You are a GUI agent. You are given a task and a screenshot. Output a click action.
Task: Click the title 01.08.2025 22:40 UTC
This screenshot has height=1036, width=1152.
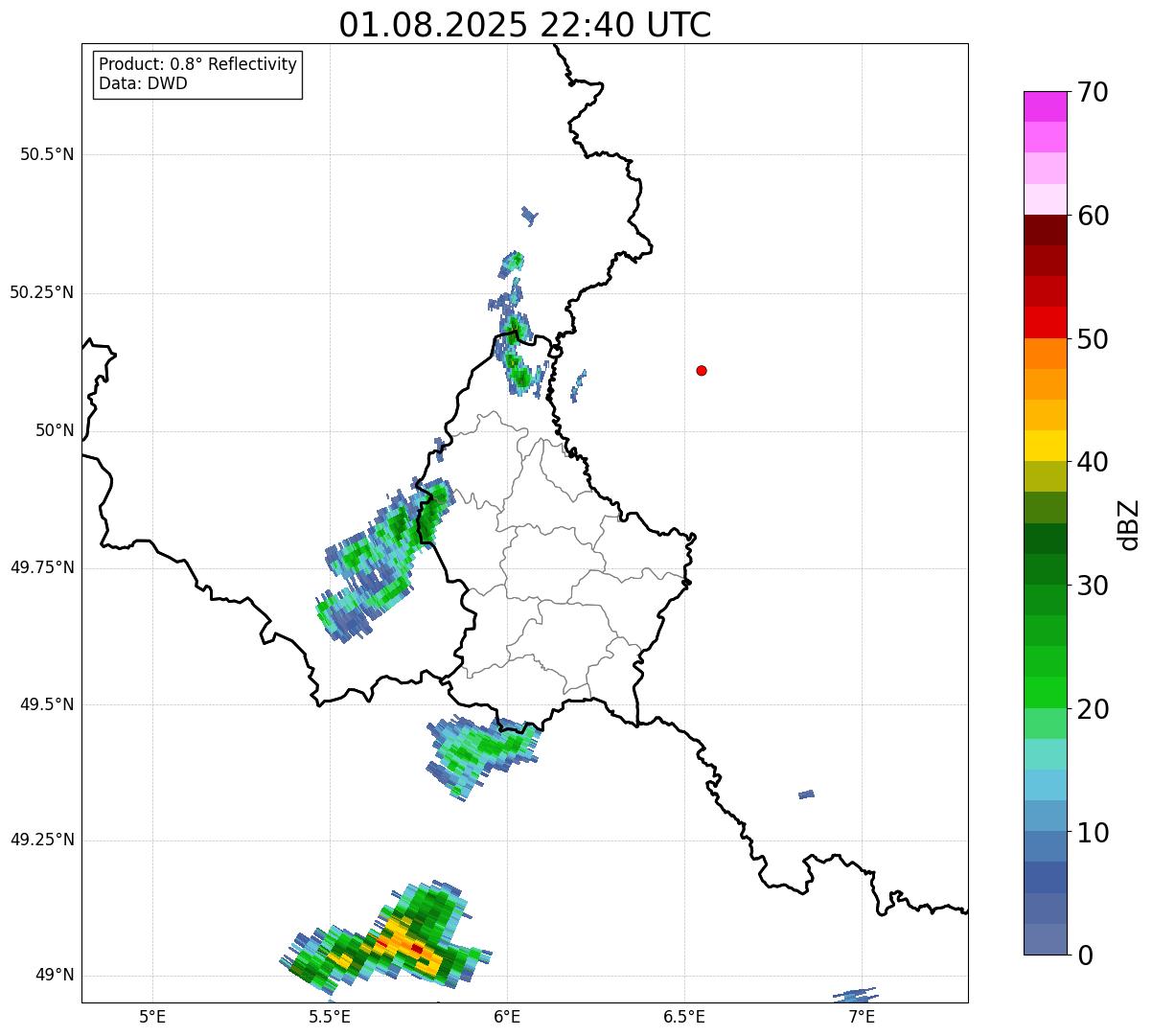pos(525,25)
